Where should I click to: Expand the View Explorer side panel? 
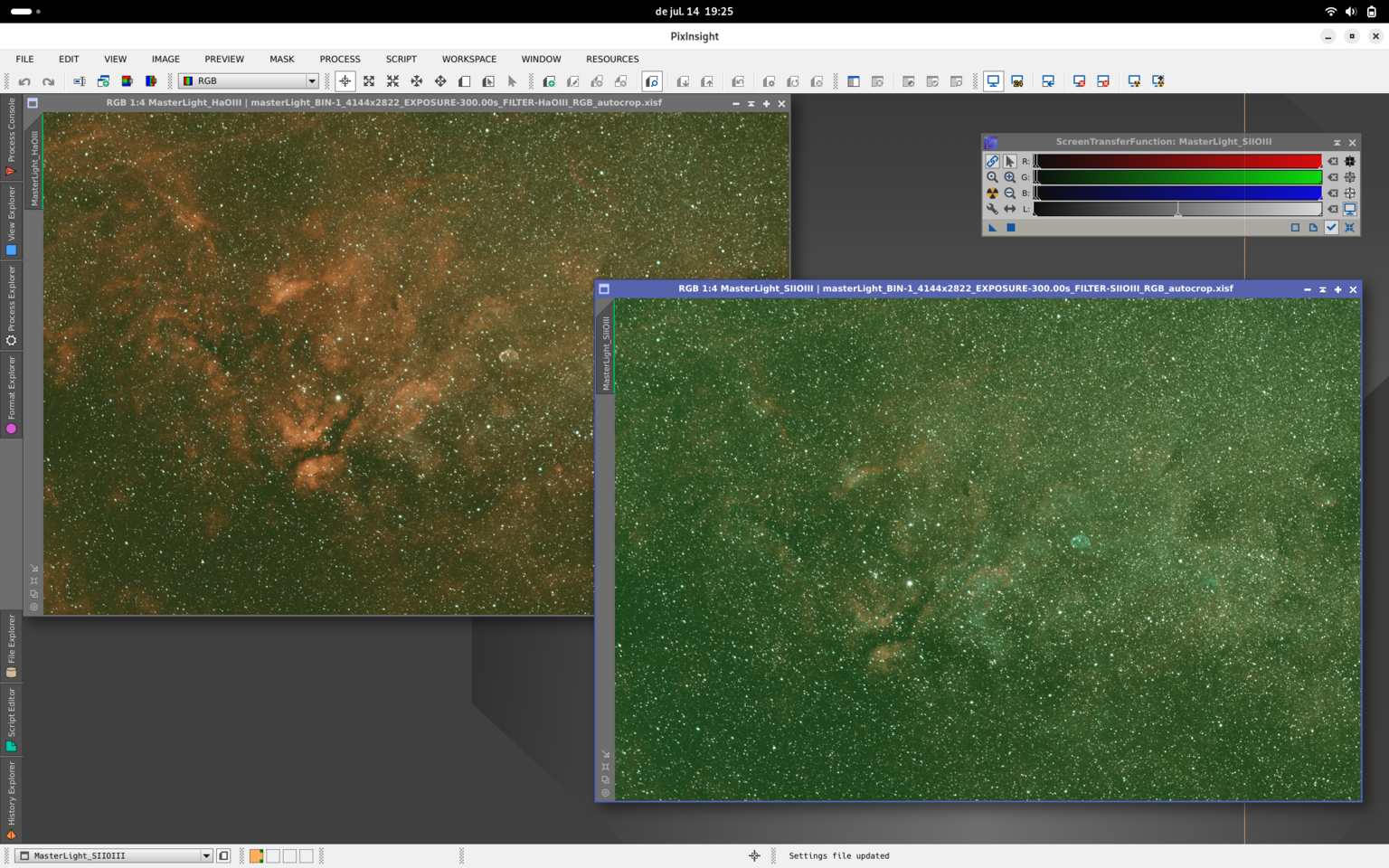point(11,221)
